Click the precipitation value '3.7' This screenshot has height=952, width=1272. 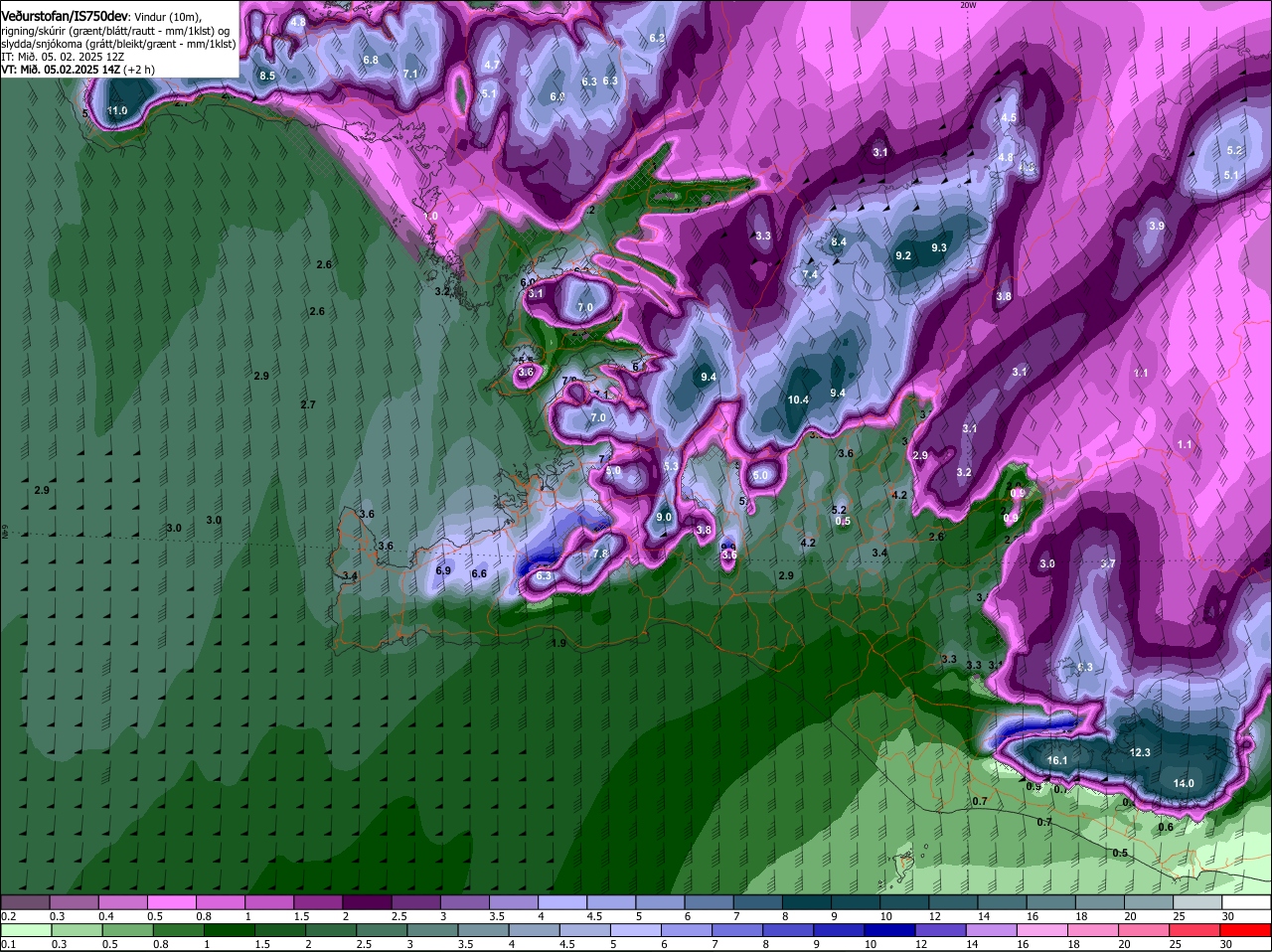coord(1109,563)
